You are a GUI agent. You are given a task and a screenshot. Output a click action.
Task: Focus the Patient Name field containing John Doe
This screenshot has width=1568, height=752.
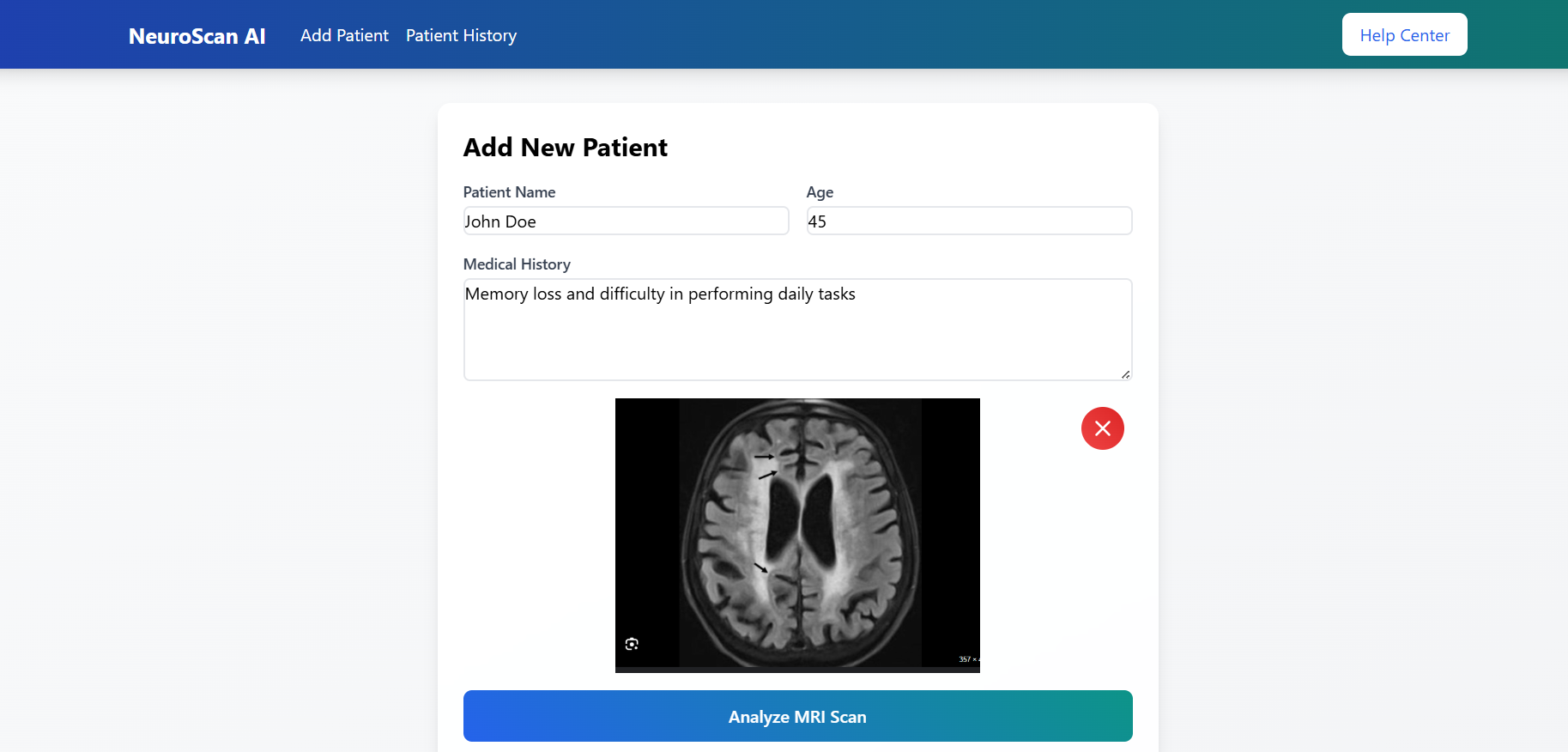click(626, 221)
